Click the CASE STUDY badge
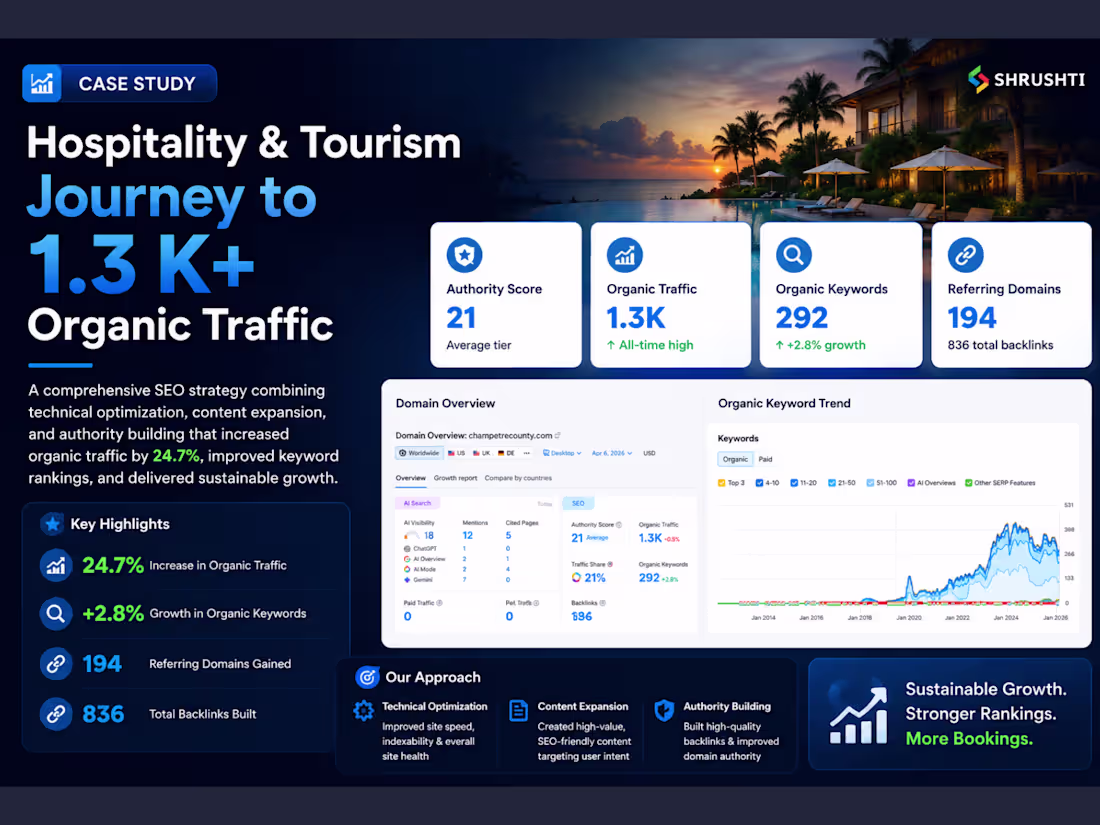 (x=119, y=83)
